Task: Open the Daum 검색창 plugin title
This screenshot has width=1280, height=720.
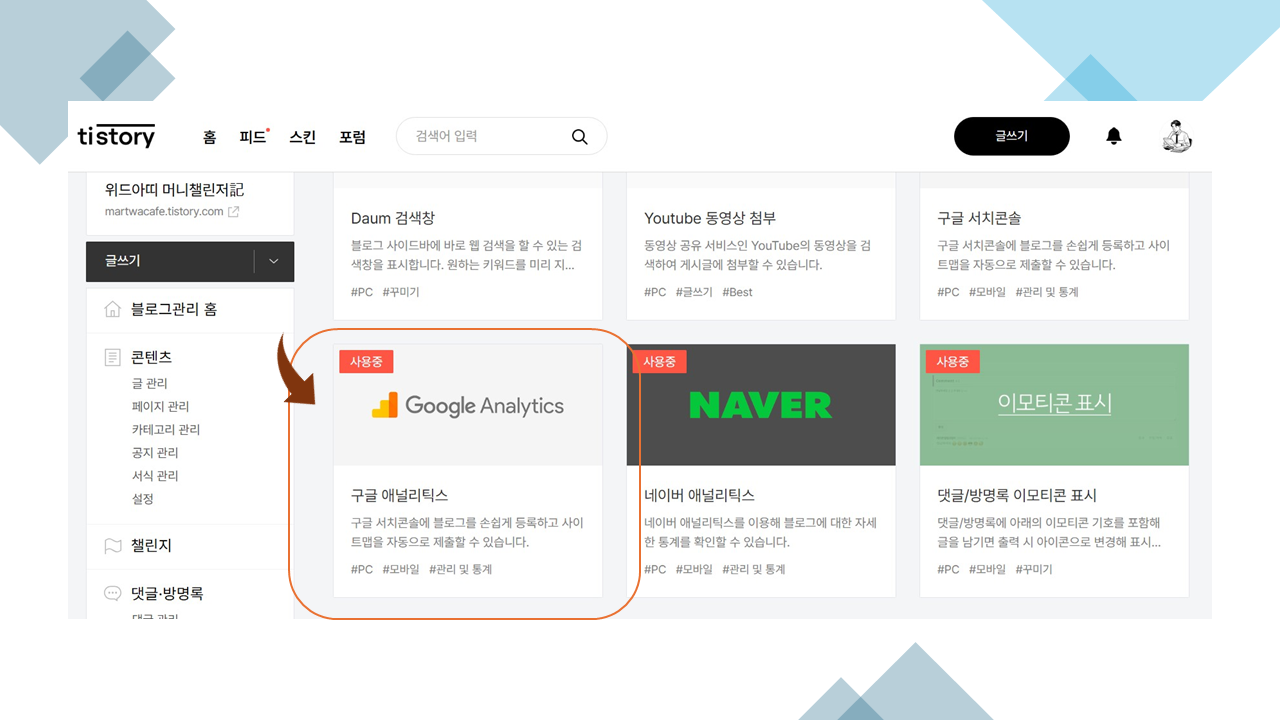Action: pyautogui.click(x=393, y=218)
